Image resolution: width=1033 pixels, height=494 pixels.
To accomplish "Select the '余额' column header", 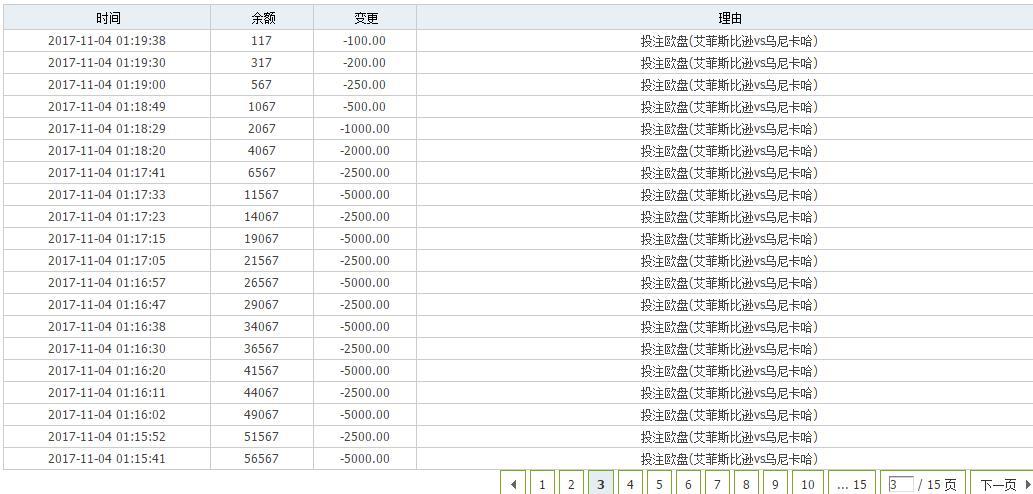I will [262, 18].
